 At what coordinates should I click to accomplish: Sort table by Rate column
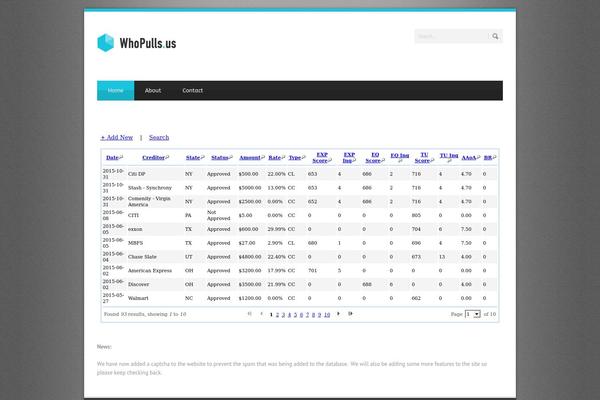(x=274, y=158)
